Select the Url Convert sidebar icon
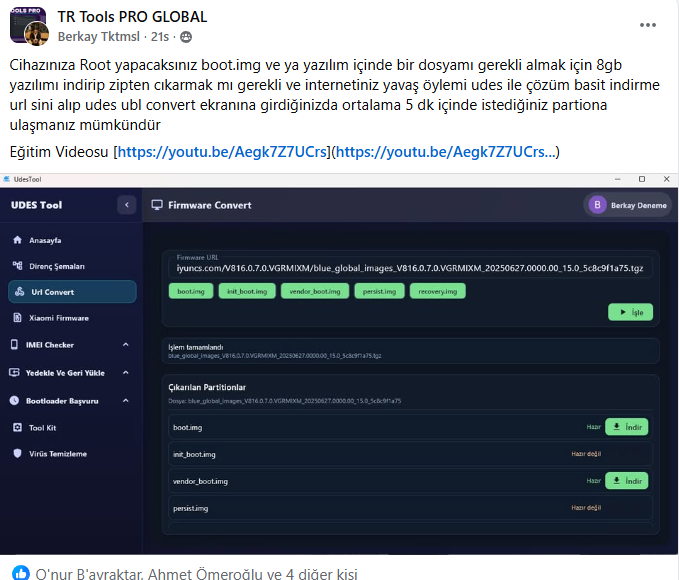Screen dimensions: 679x580 [18, 292]
